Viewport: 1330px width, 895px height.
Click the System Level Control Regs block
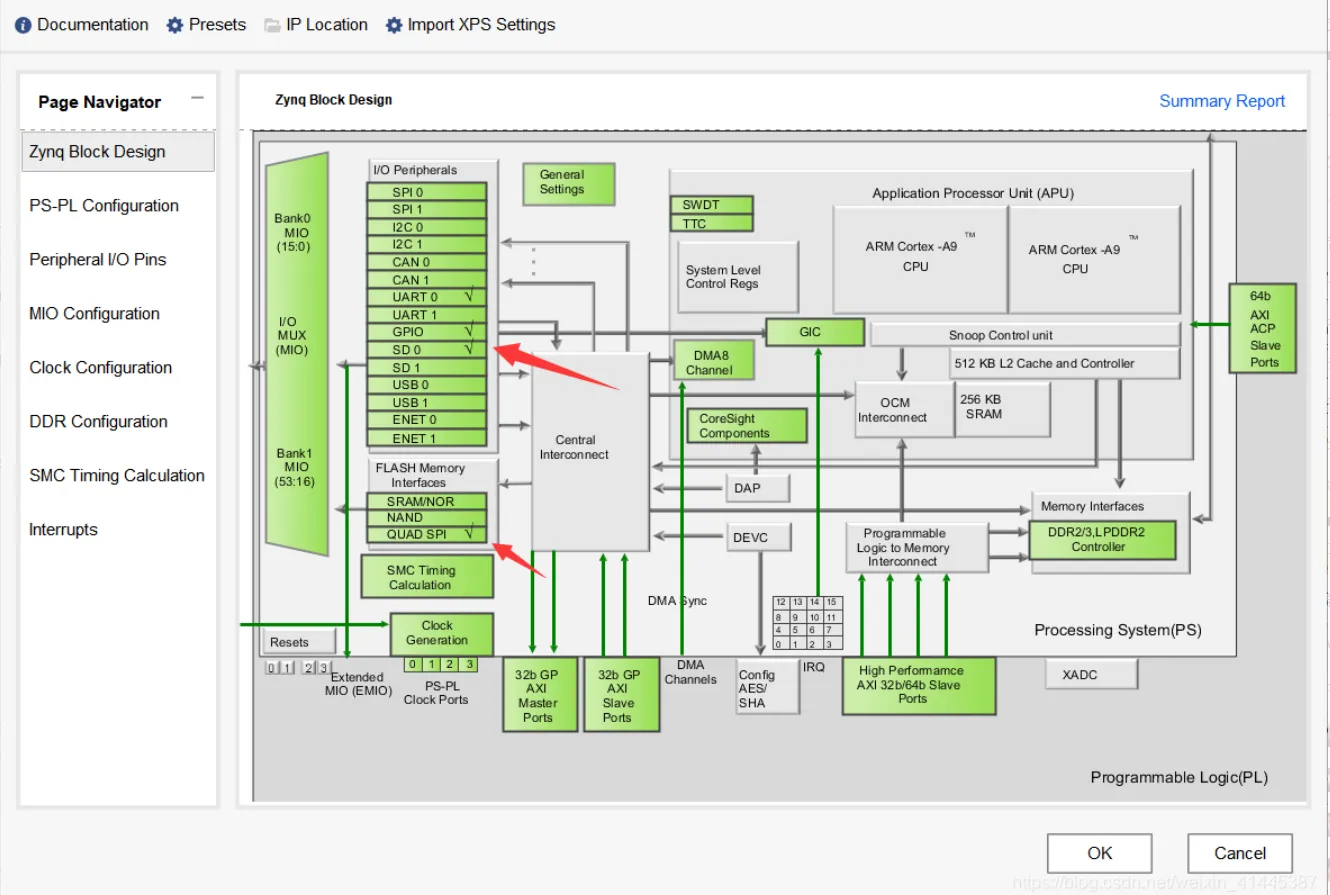[x=739, y=277]
